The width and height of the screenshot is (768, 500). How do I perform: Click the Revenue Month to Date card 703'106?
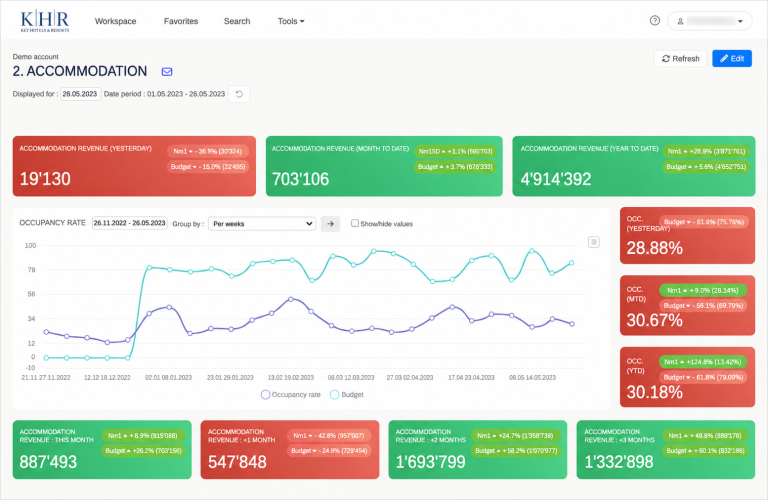point(384,167)
